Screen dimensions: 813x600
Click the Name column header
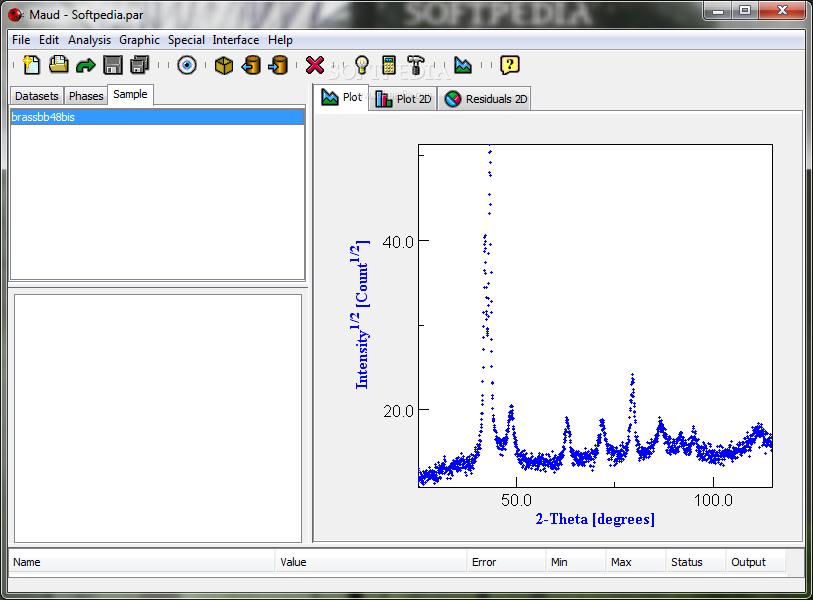142,562
